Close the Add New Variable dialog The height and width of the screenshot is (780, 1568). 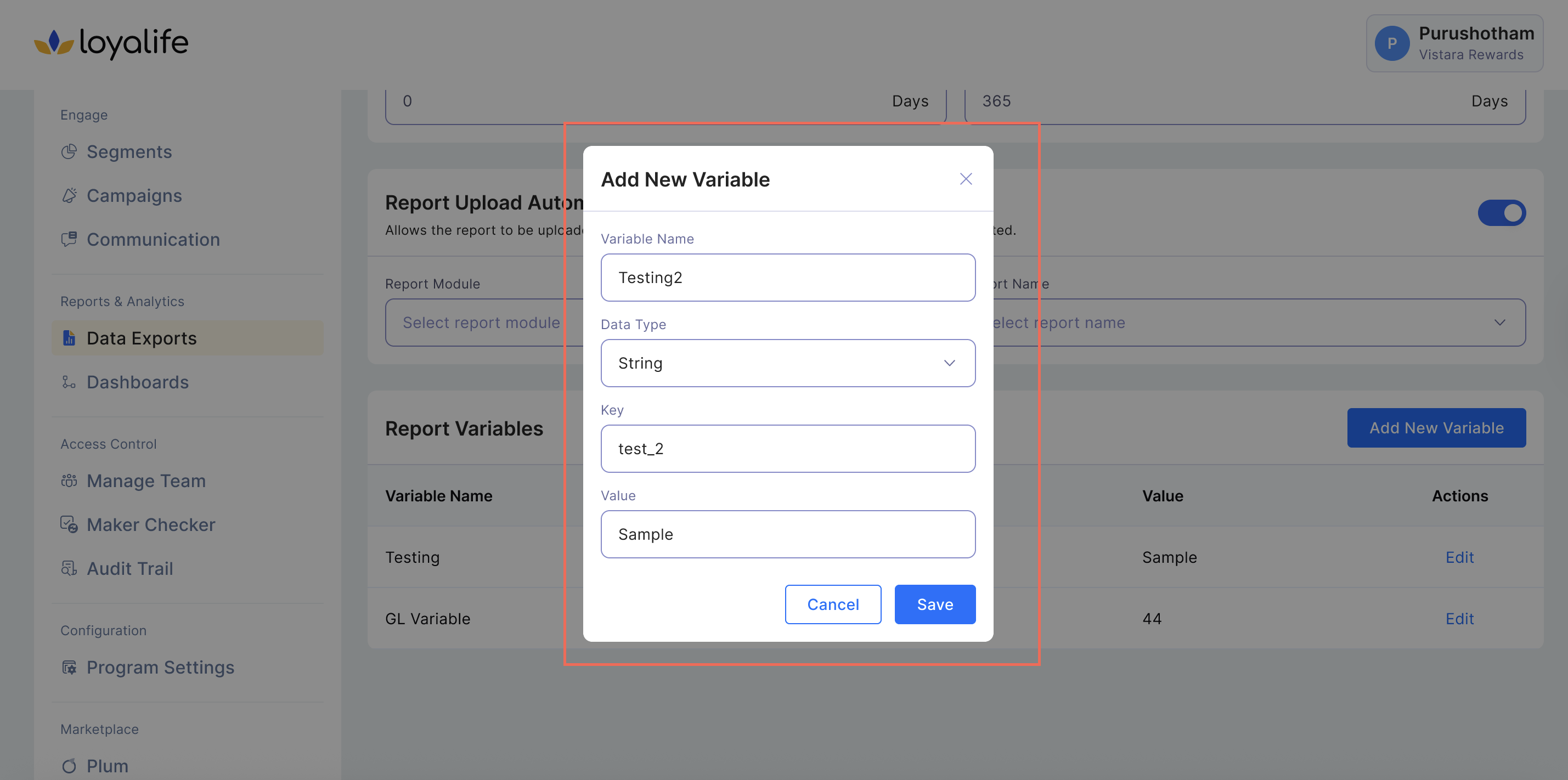click(x=966, y=179)
